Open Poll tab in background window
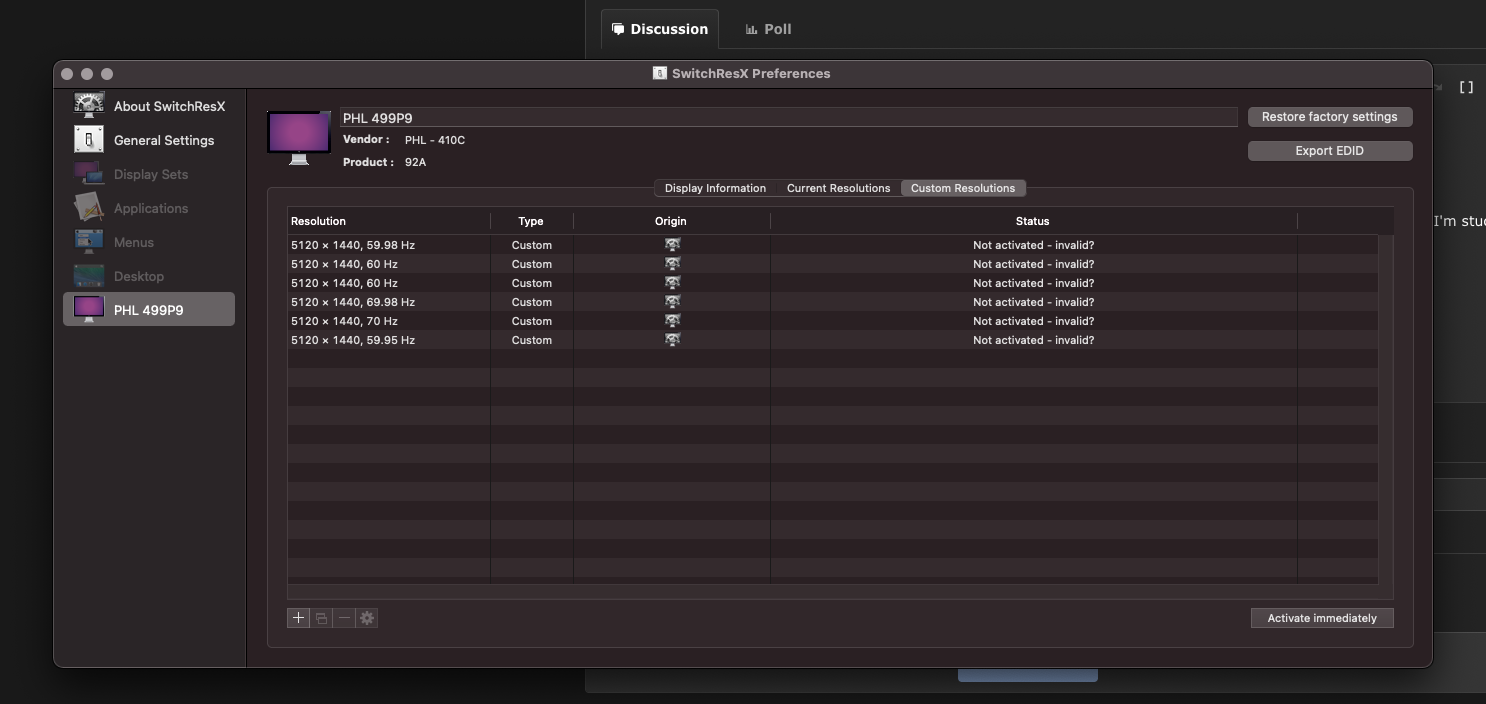This screenshot has height=704, width=1486. pos(769,29)
